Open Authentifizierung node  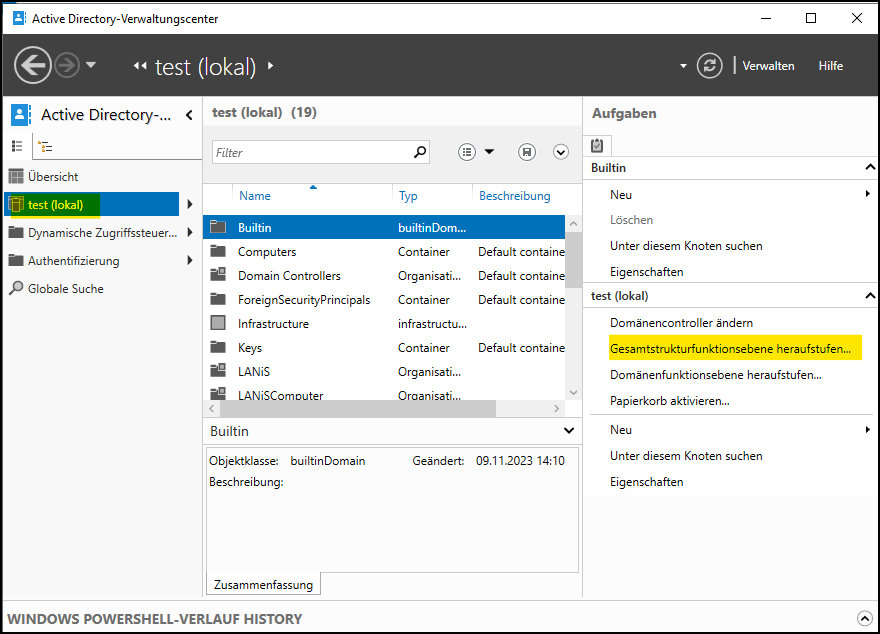[x=64, y=260]
